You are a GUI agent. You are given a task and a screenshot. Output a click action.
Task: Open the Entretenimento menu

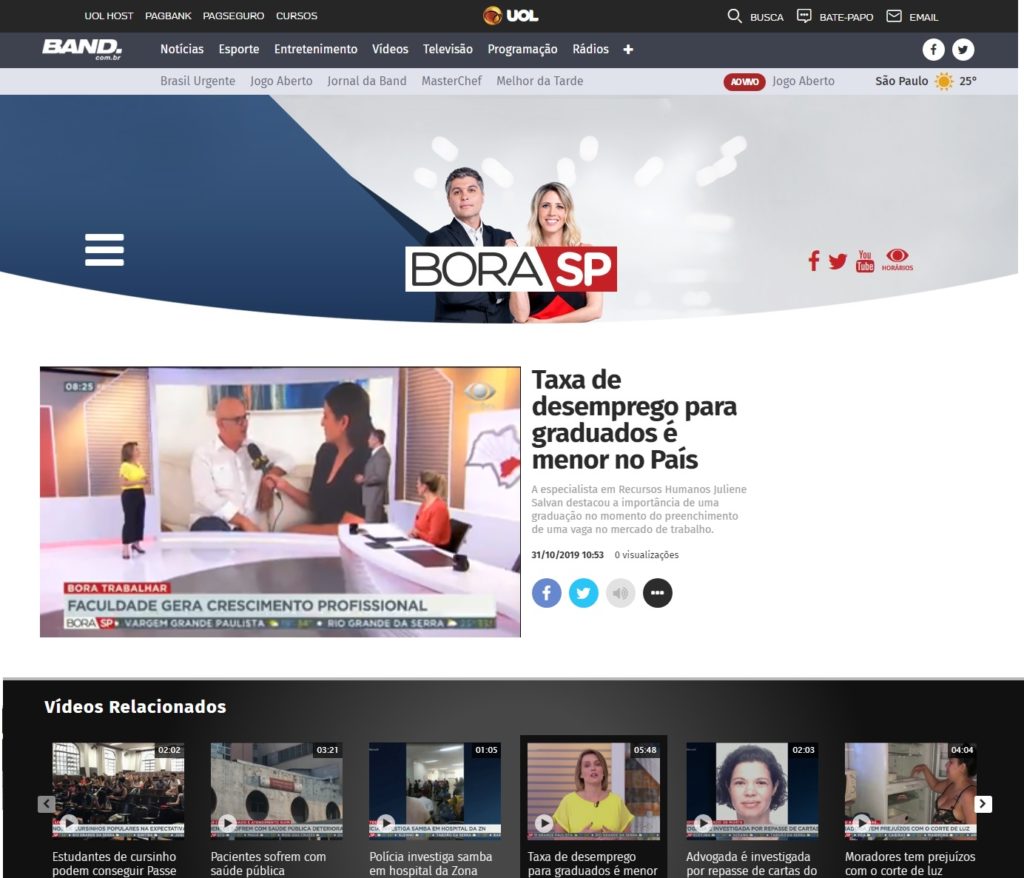point(316,49)
